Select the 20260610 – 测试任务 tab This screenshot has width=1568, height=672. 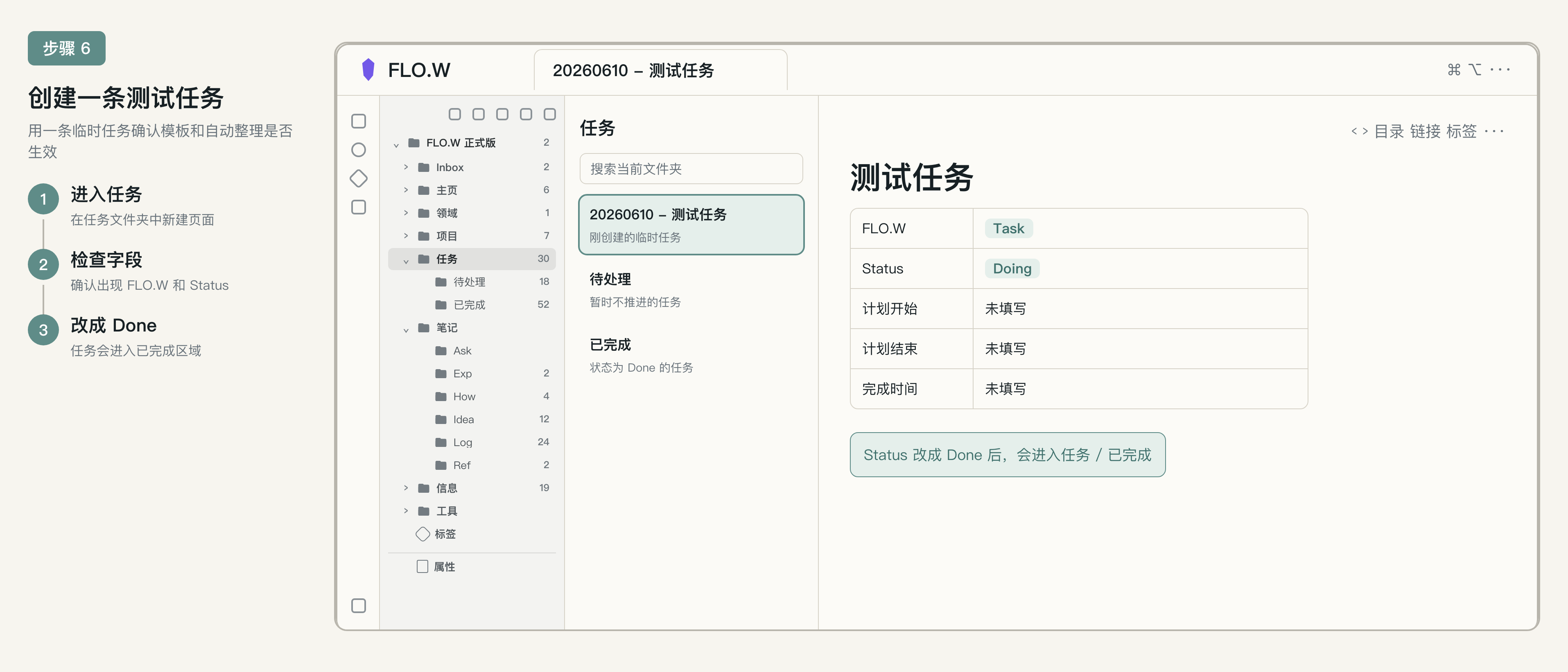tap(660, 70)
